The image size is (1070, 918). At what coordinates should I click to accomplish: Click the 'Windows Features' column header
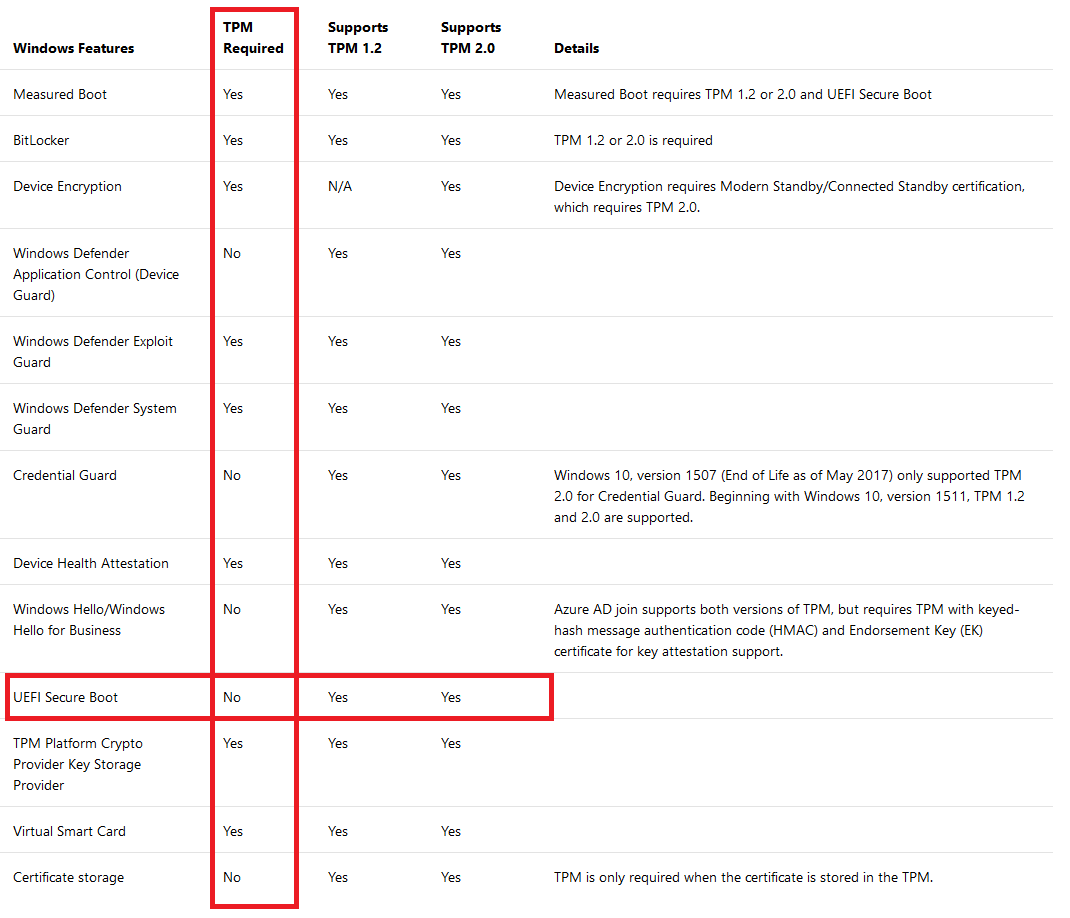74,48
